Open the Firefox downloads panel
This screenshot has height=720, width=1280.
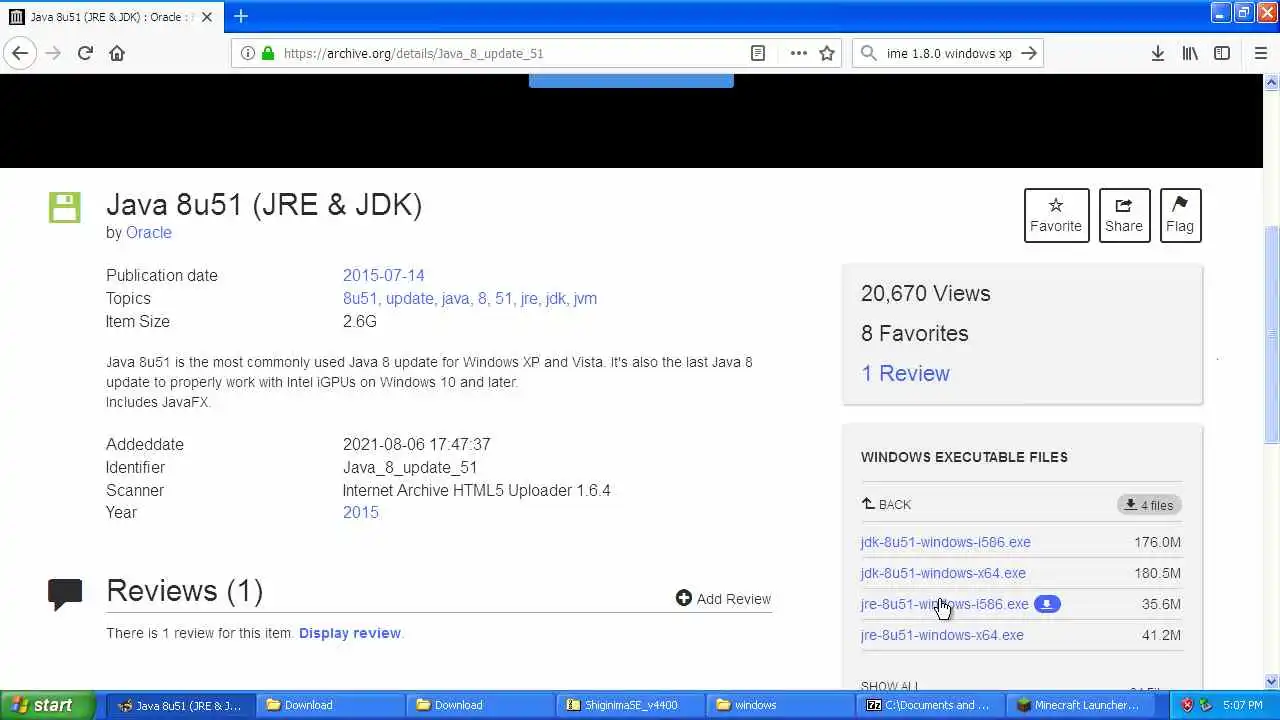click(1157, 53)
